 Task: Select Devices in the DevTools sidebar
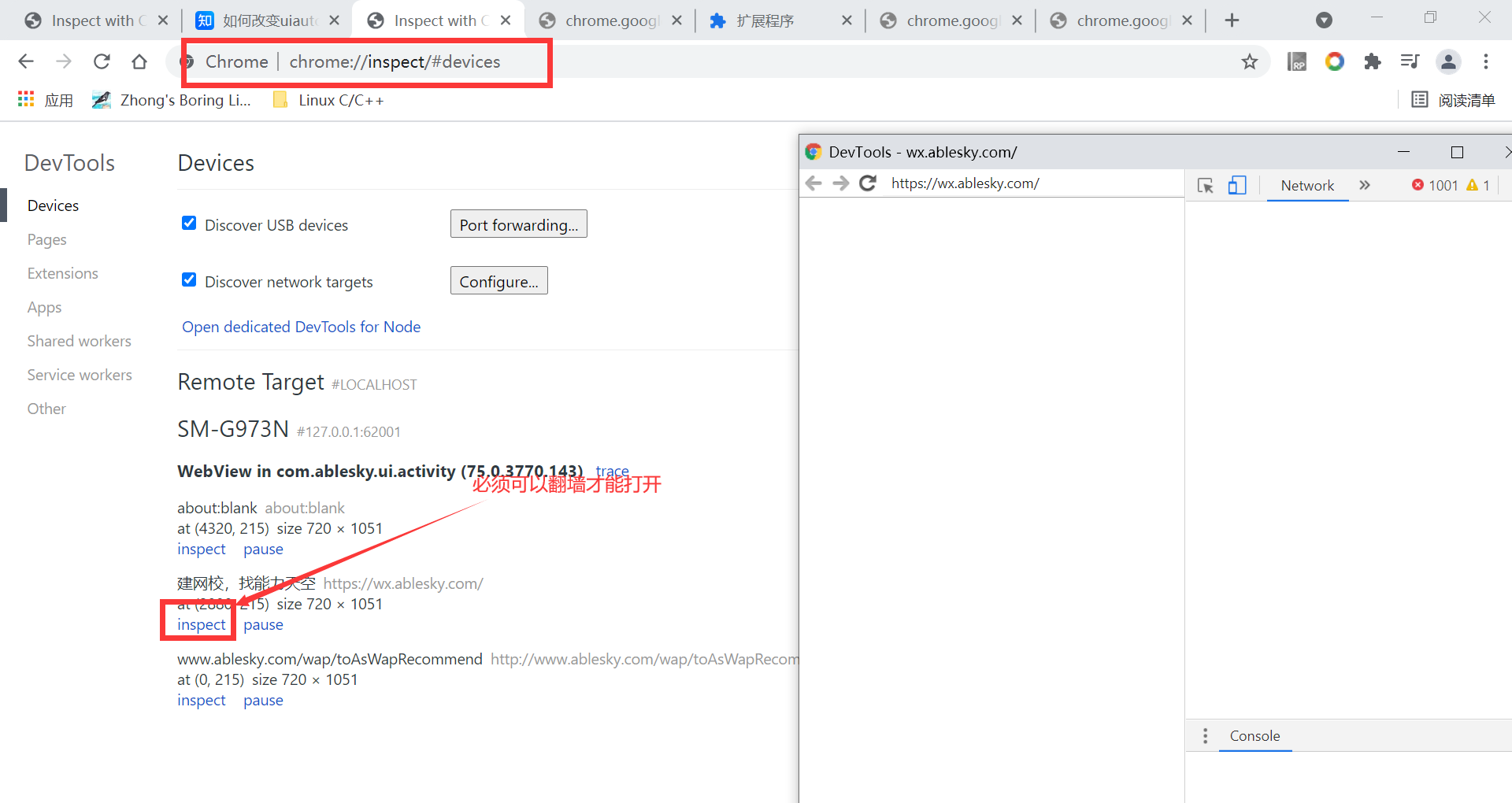pyautogui.click(x=53, y=205)
